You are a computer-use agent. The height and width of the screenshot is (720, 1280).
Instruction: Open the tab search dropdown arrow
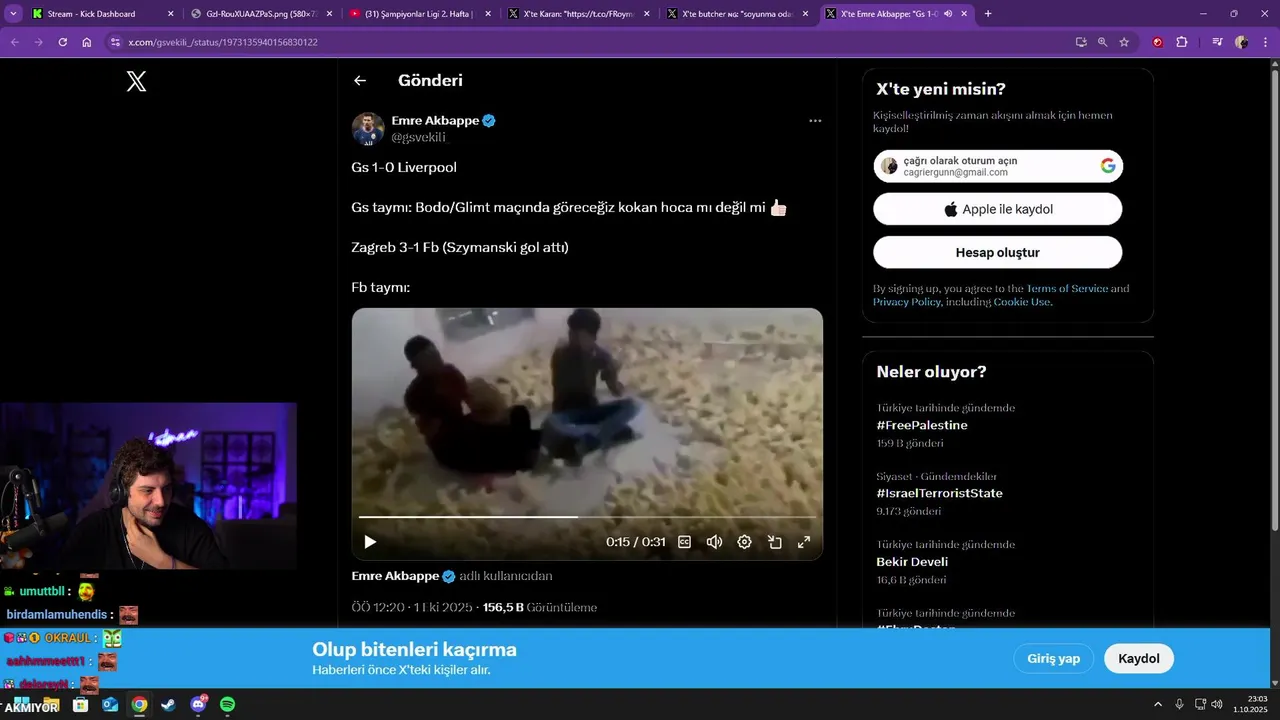(x=13, y=14)
